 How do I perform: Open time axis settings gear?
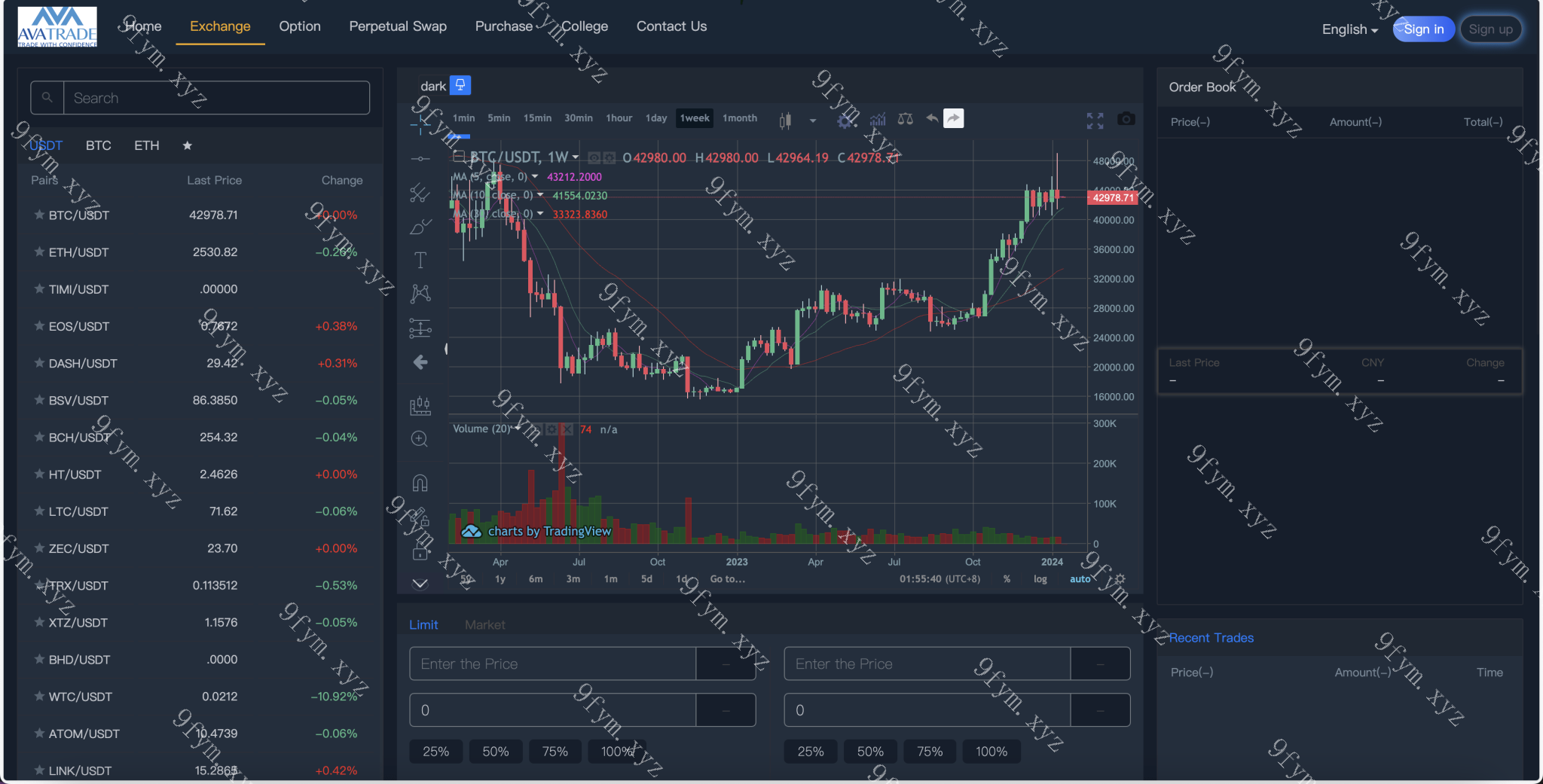click(x=1120, y=578)
